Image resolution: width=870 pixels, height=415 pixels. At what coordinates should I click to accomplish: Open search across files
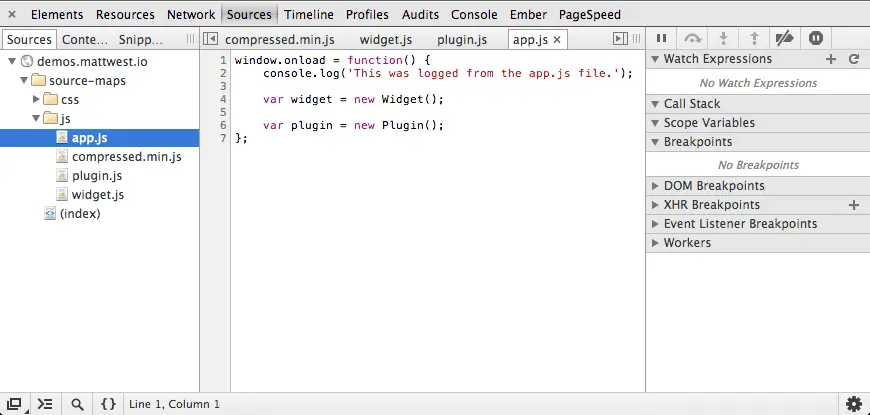pos(78,404)
